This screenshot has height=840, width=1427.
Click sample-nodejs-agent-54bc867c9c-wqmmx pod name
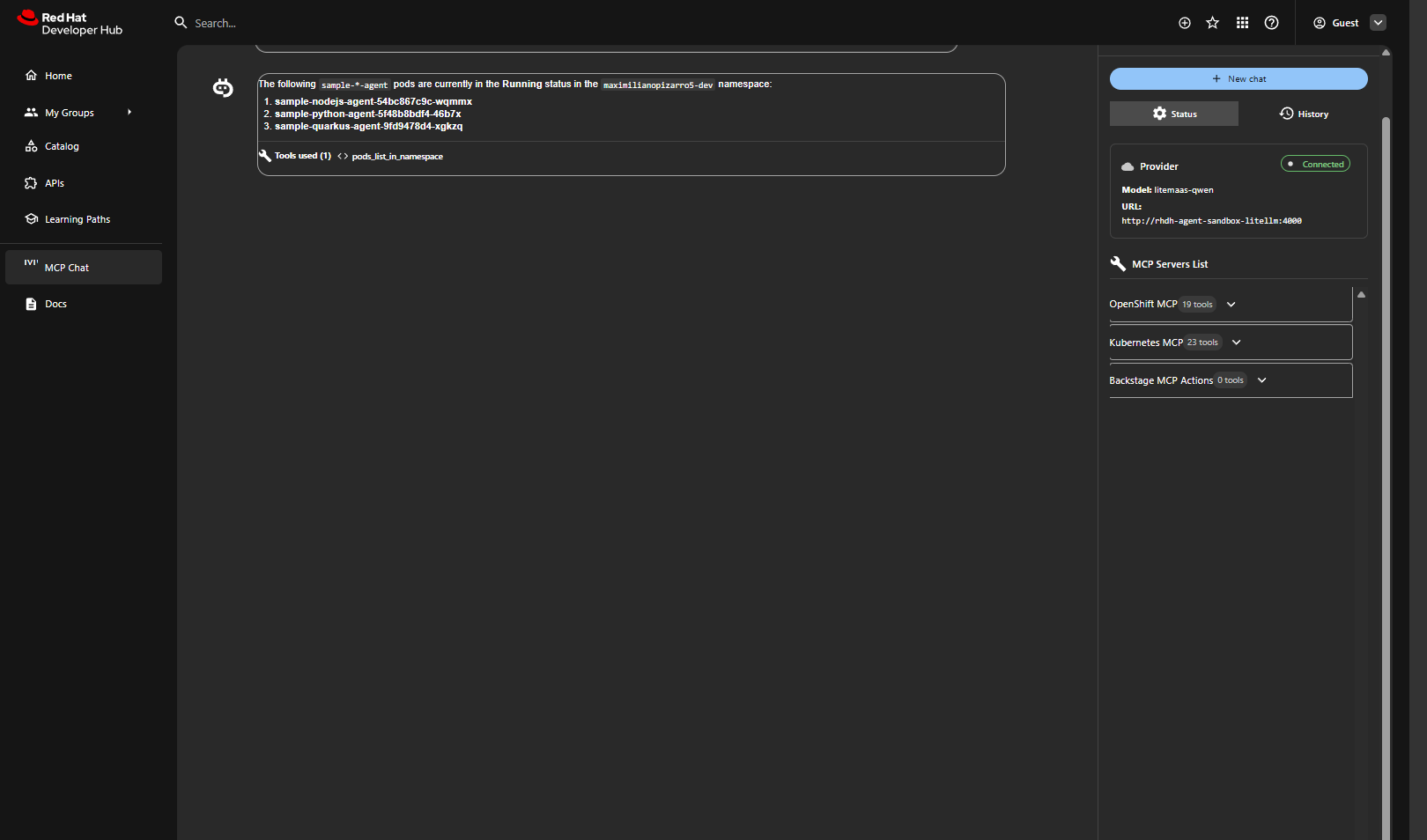point(373,101)
